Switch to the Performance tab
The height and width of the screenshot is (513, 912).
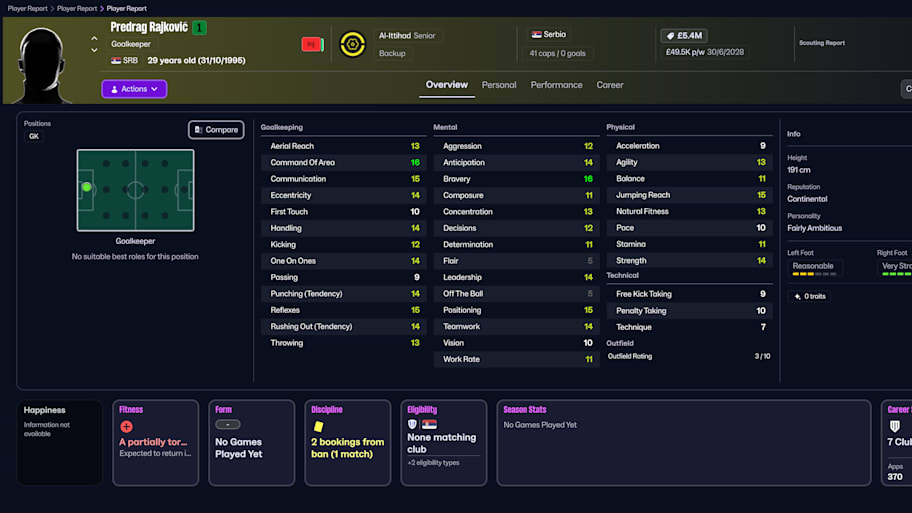click(556, 85)
